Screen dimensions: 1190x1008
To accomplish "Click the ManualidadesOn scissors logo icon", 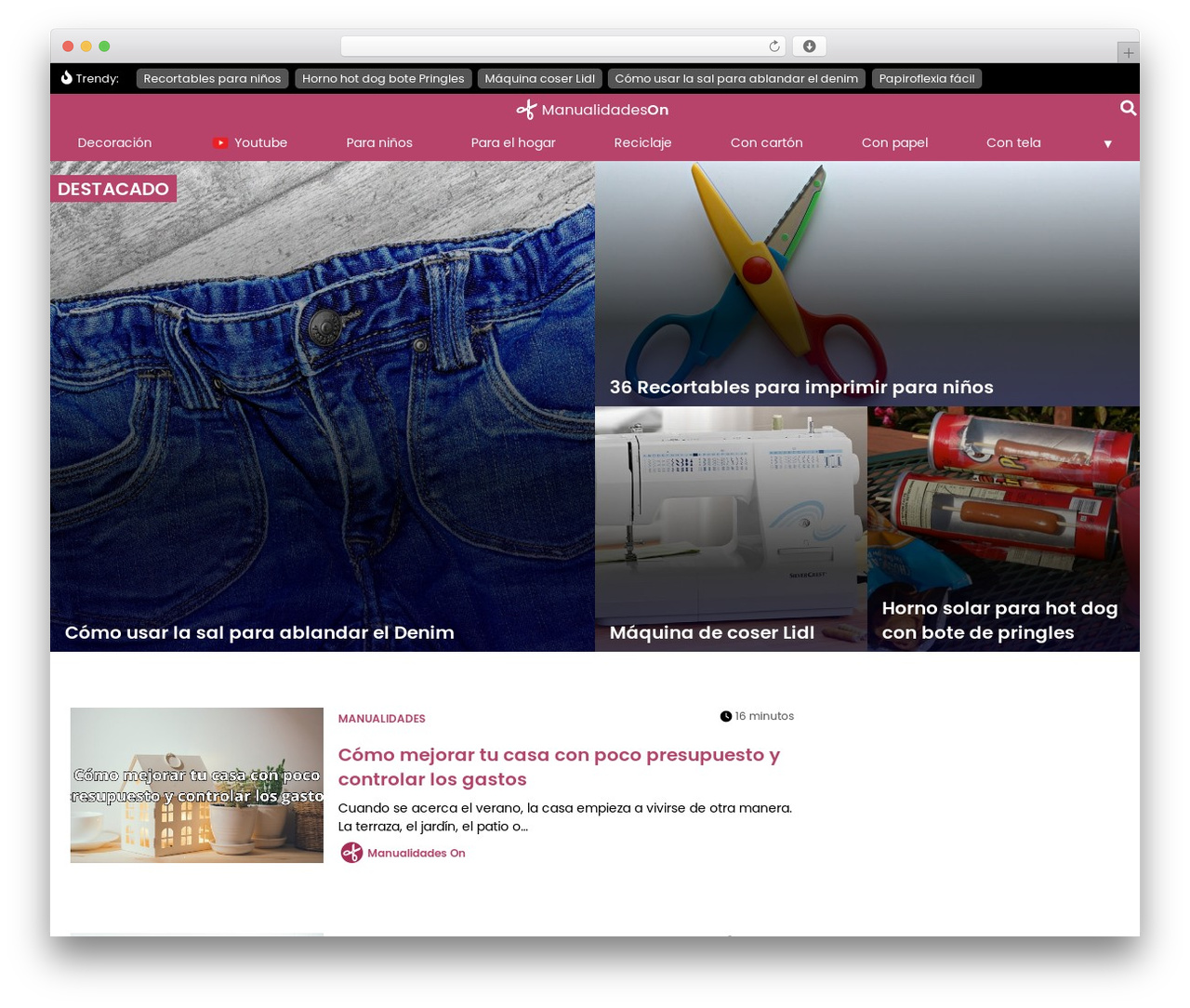I will [x=526, y=110].
